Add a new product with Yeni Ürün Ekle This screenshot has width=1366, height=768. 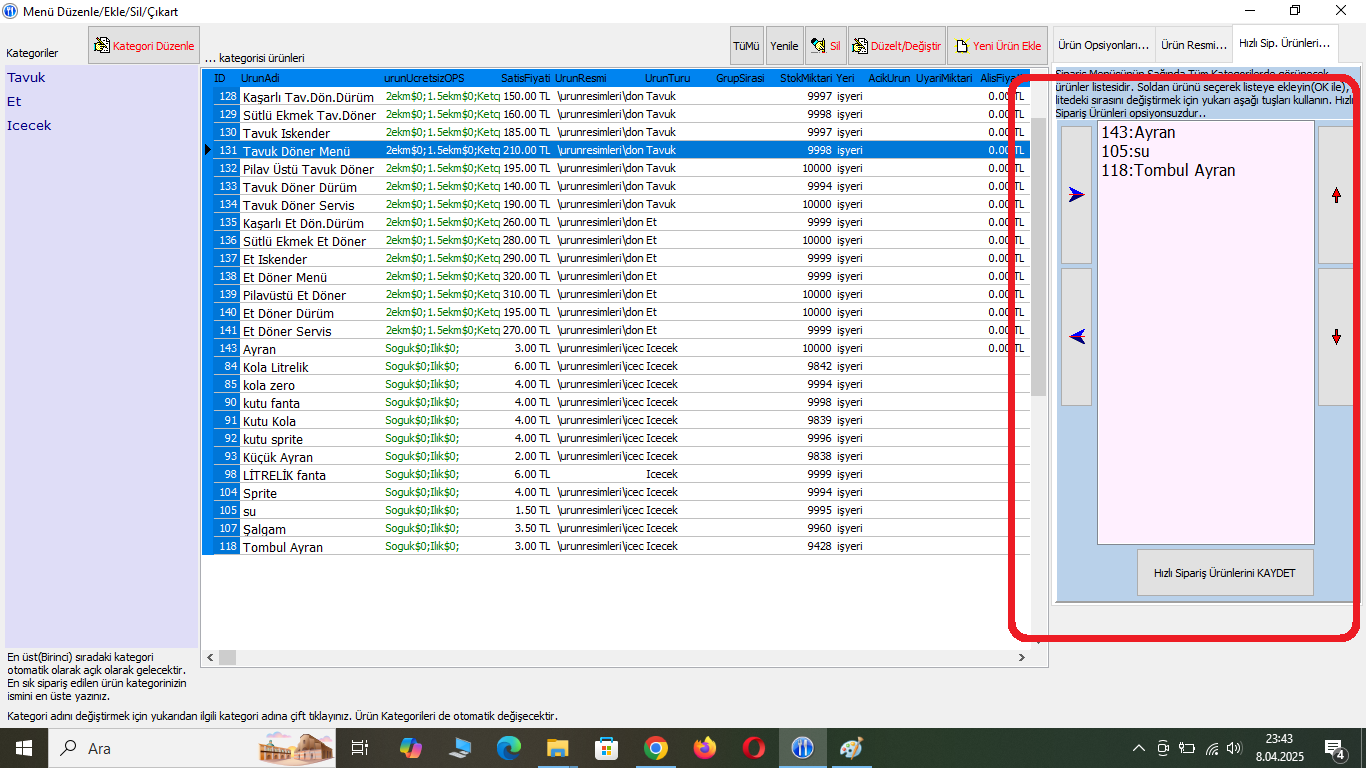coord(997,46)
